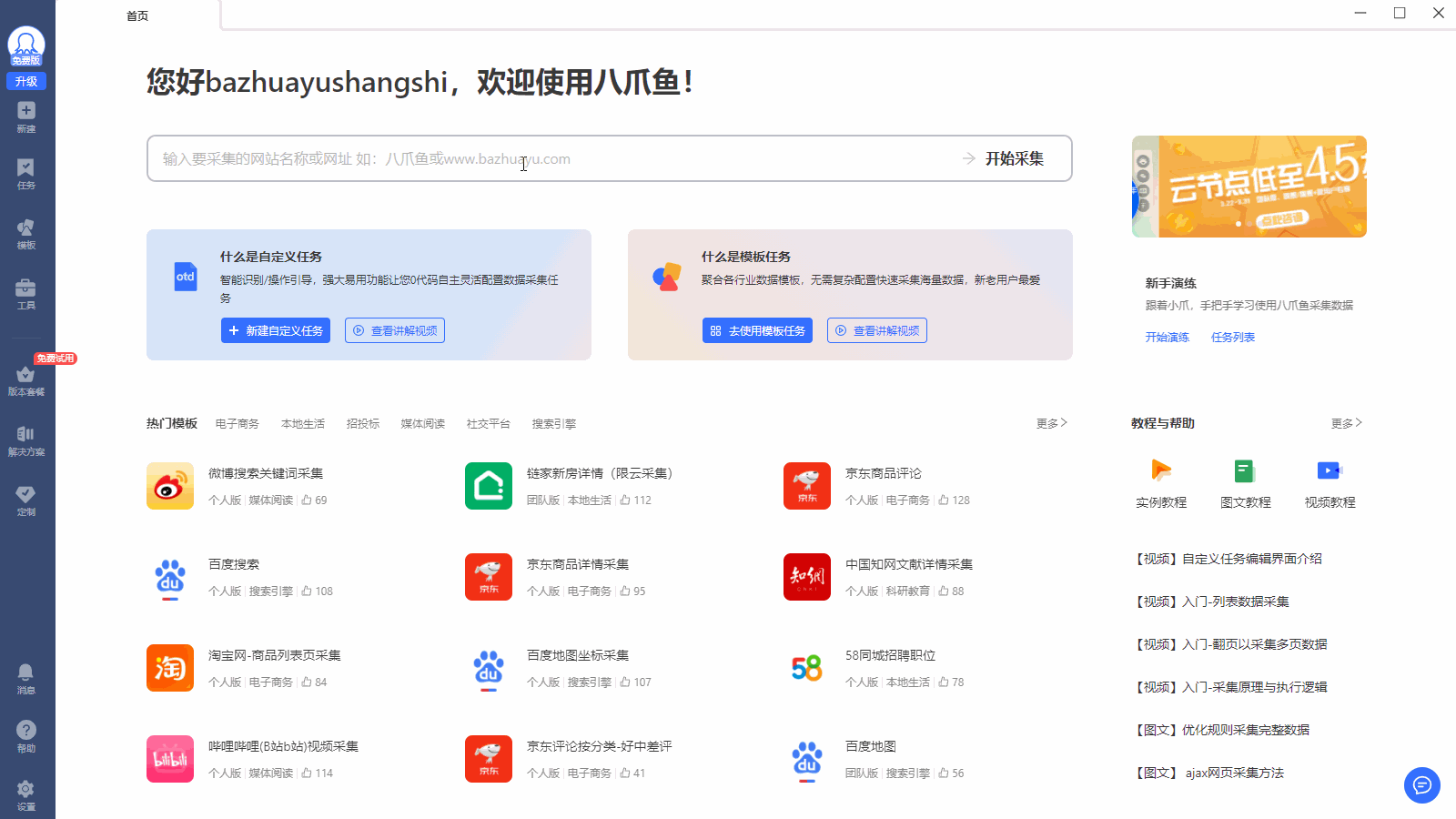Click the Baidu icon for 百度搜索

pos(170,577)
